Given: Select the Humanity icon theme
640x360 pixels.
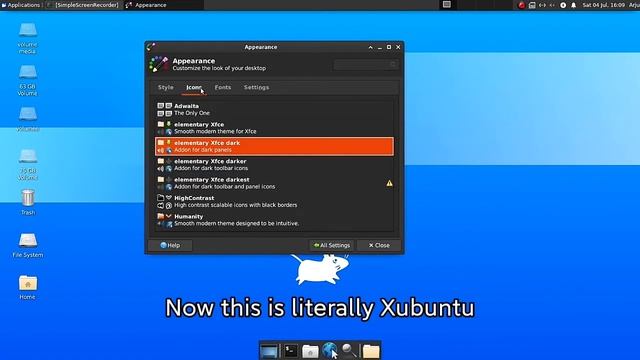Looking at the screenshot, I should pos(274,220).
